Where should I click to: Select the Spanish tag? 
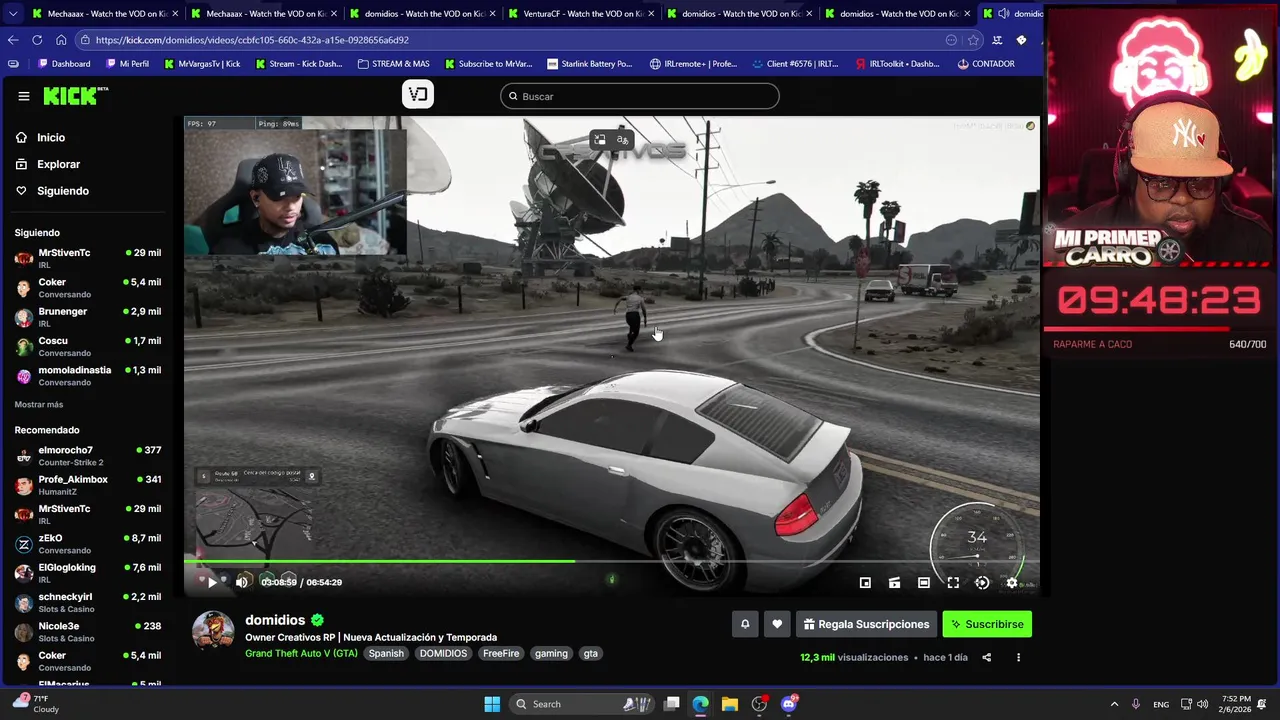[386, 653]
